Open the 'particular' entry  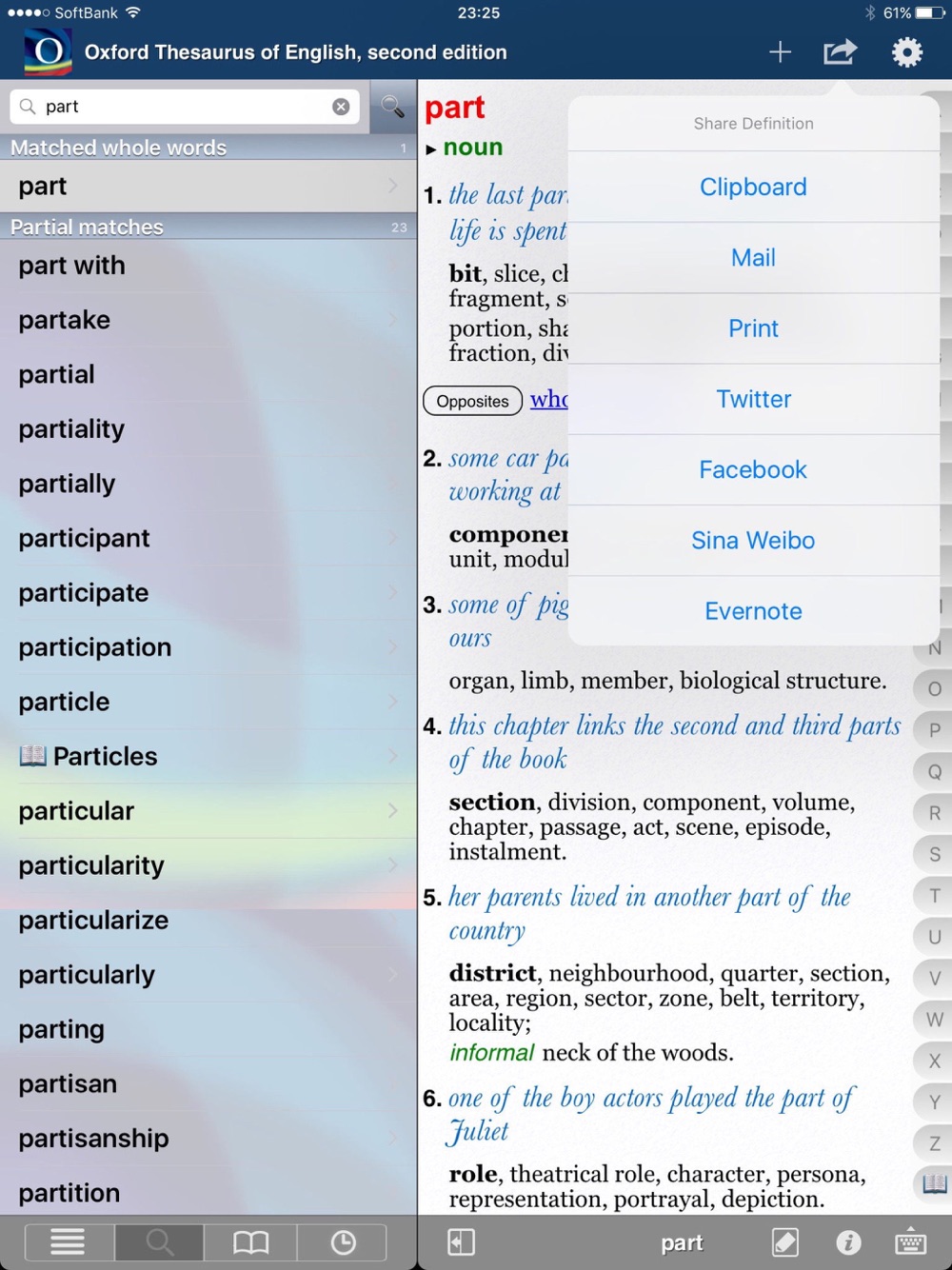[x=208, y=811]
